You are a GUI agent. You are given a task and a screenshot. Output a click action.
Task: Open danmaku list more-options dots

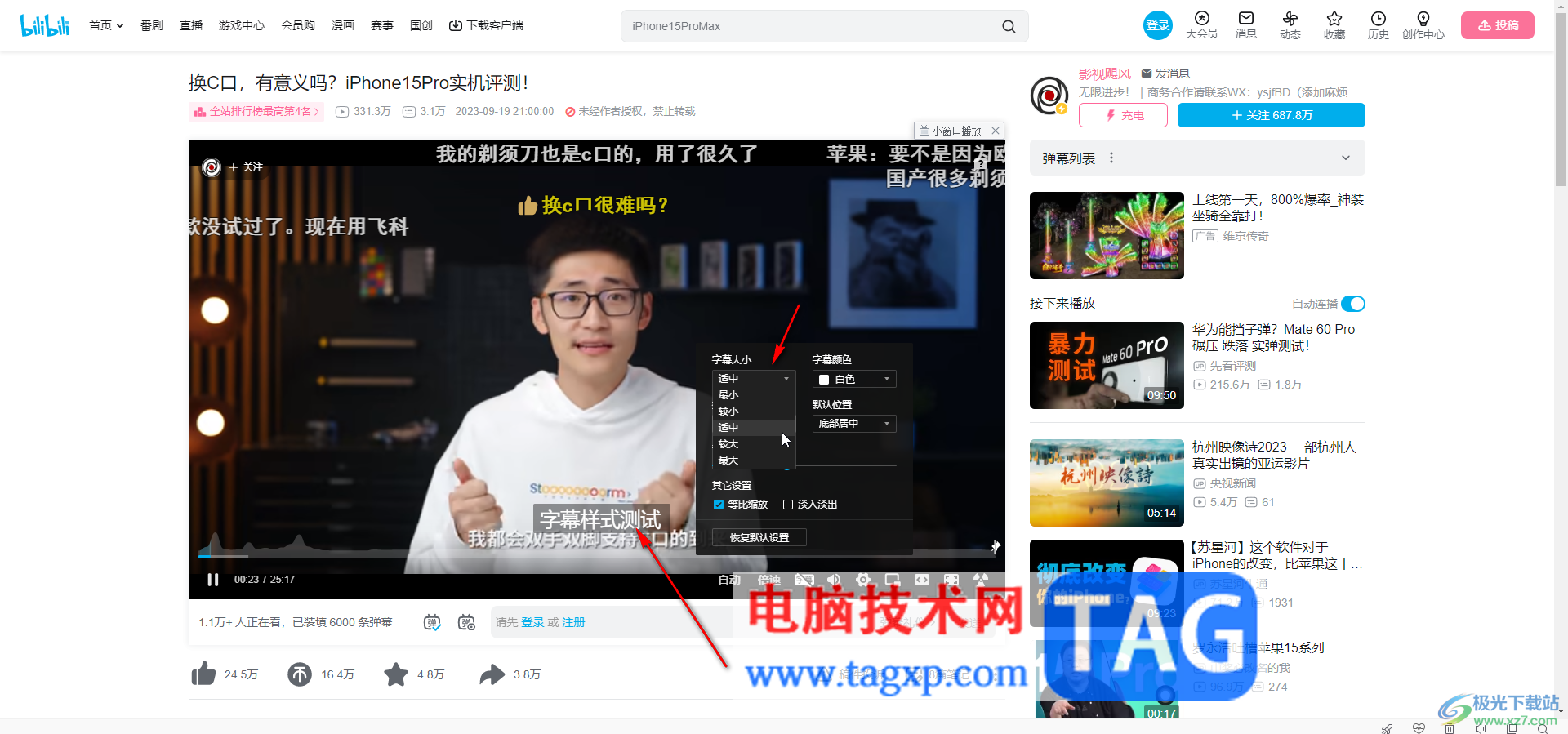pos(1111,158)
